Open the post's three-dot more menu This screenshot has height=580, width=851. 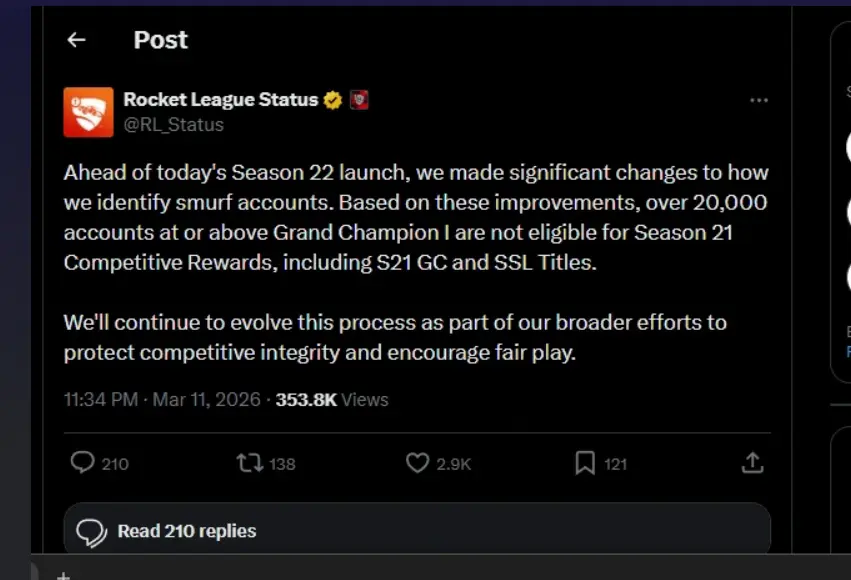(x=759, y=101)
